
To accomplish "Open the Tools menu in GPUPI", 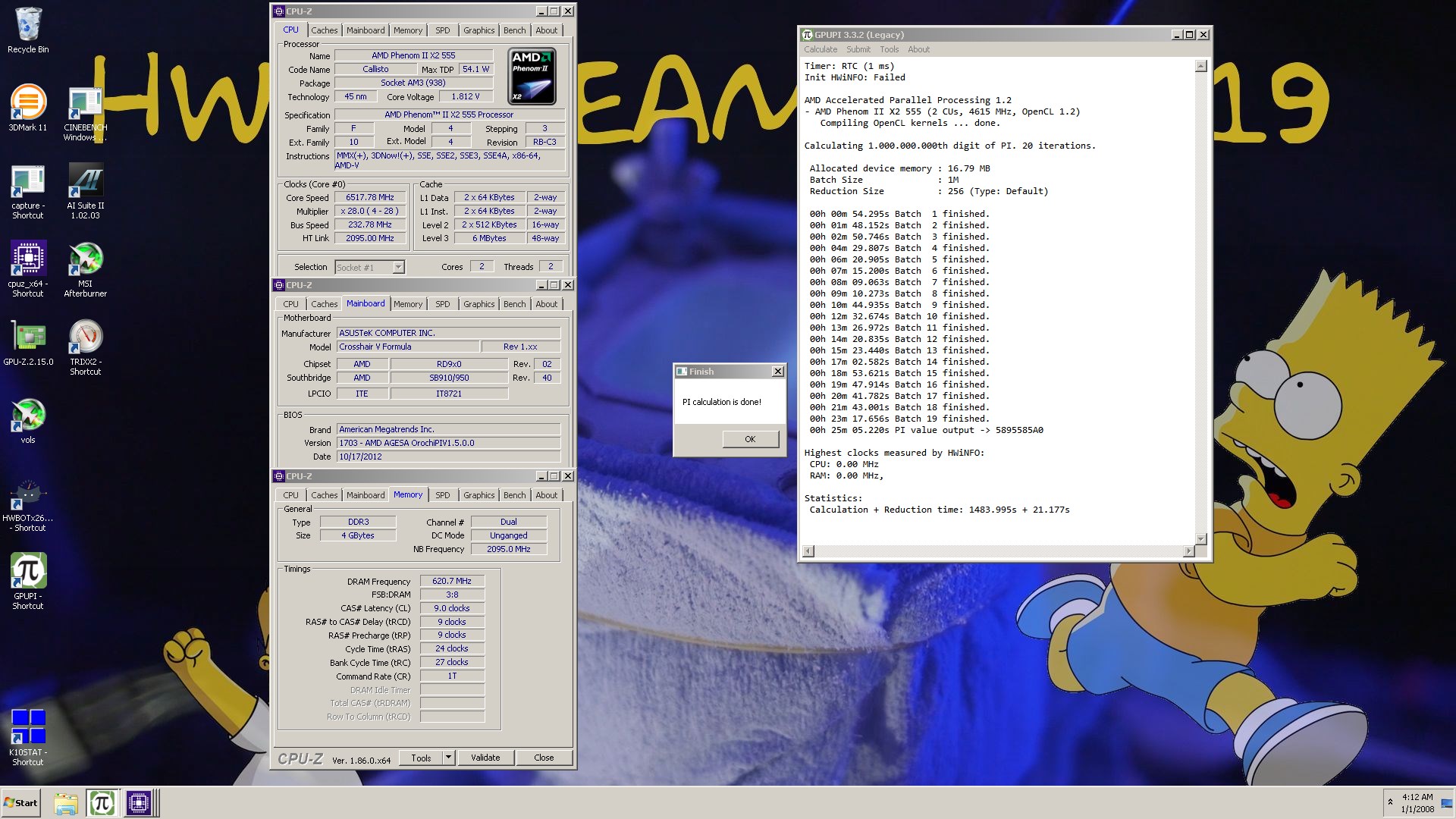I will pos(889,49).
